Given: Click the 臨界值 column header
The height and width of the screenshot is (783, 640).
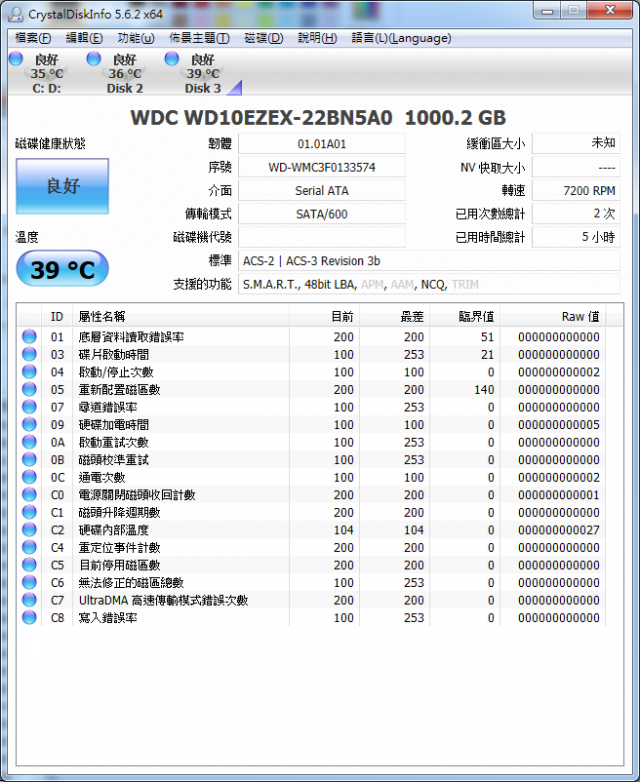Looking at the screenshot, I should coord(465,317).
